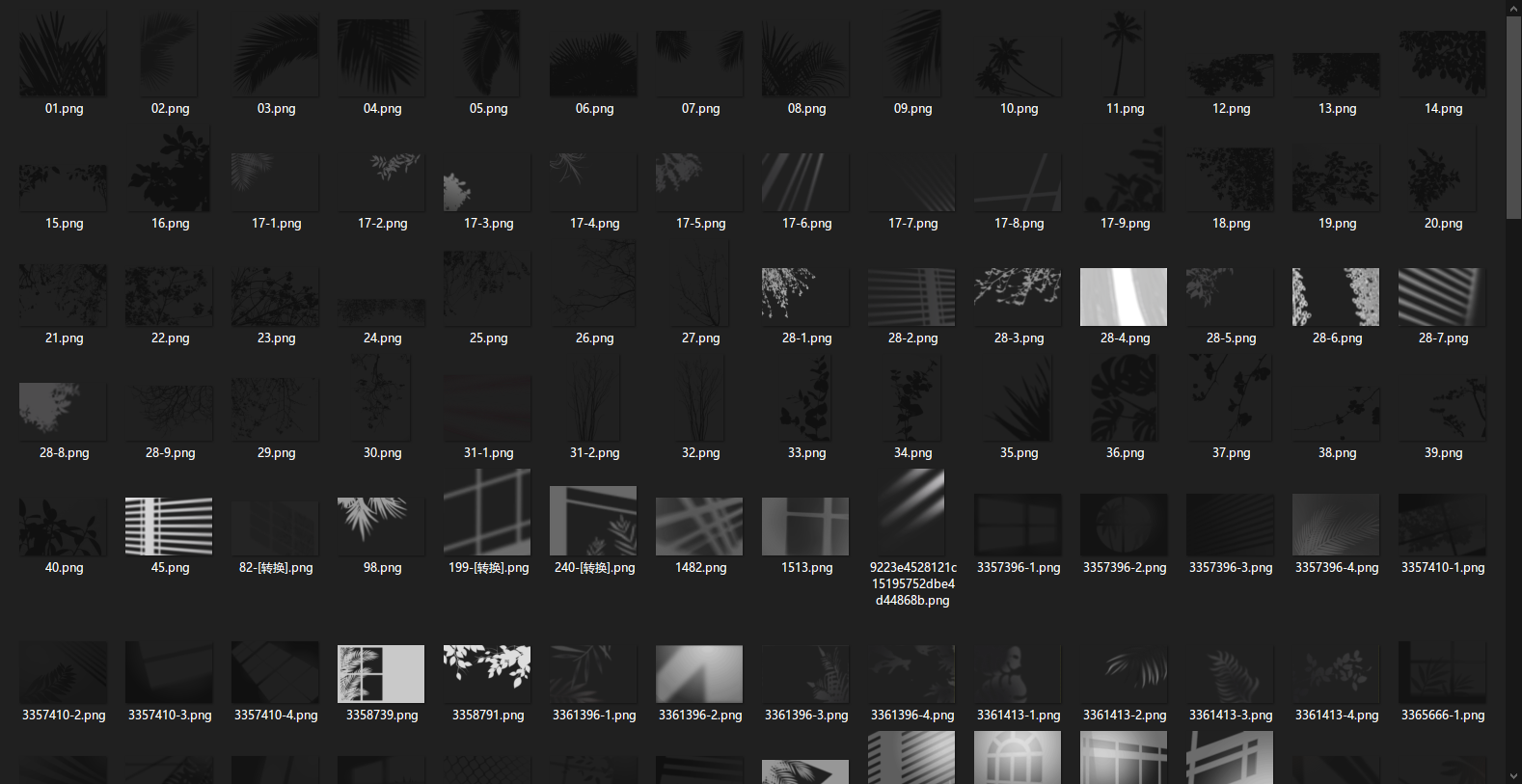Click the vertical scrollbar thumb
This screenshot has height=784, width=1522.
[x=1513, y=118]
